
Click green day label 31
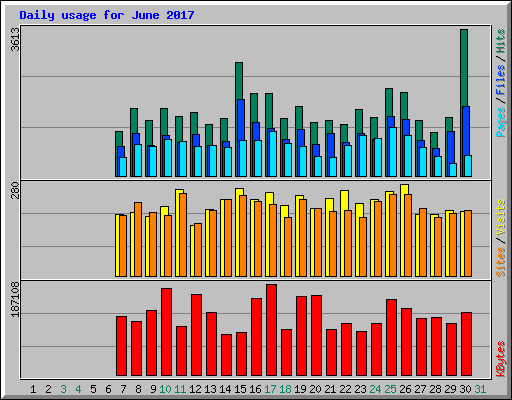tap(480, 389)
